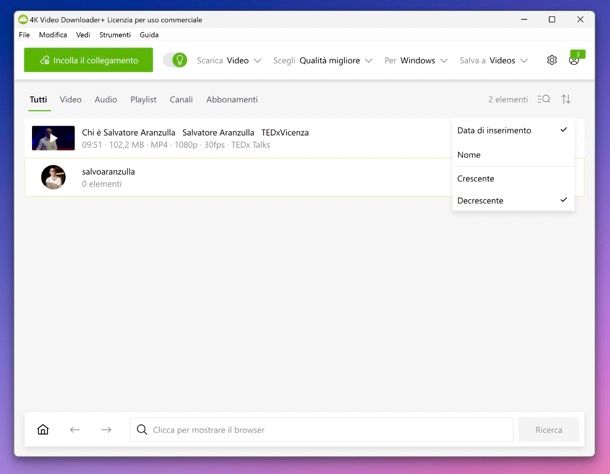Expand the Salva a Videos dropdown

pos(493,60)
